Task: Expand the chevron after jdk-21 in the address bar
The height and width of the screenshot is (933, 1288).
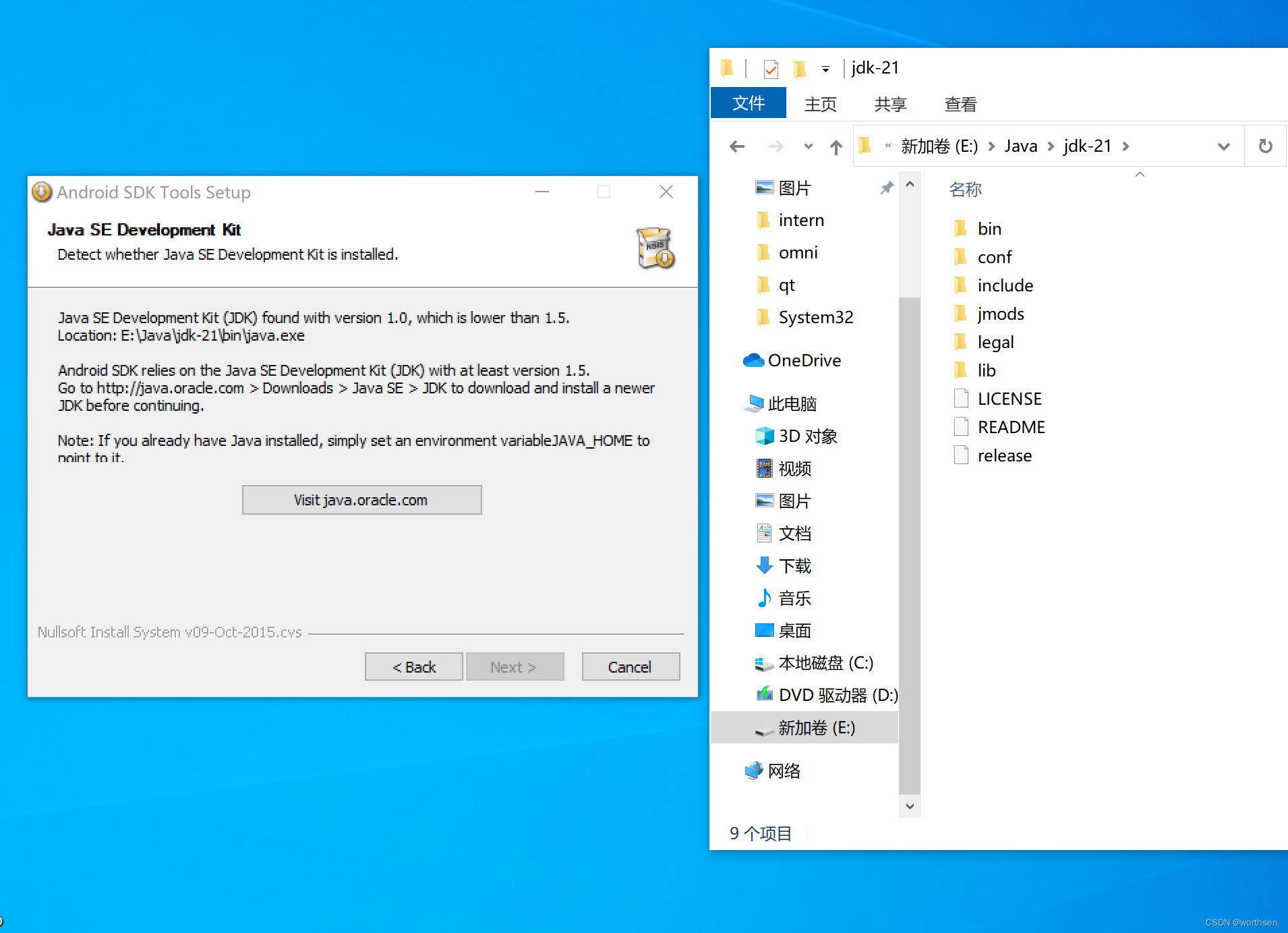Action: point(1125,146)
